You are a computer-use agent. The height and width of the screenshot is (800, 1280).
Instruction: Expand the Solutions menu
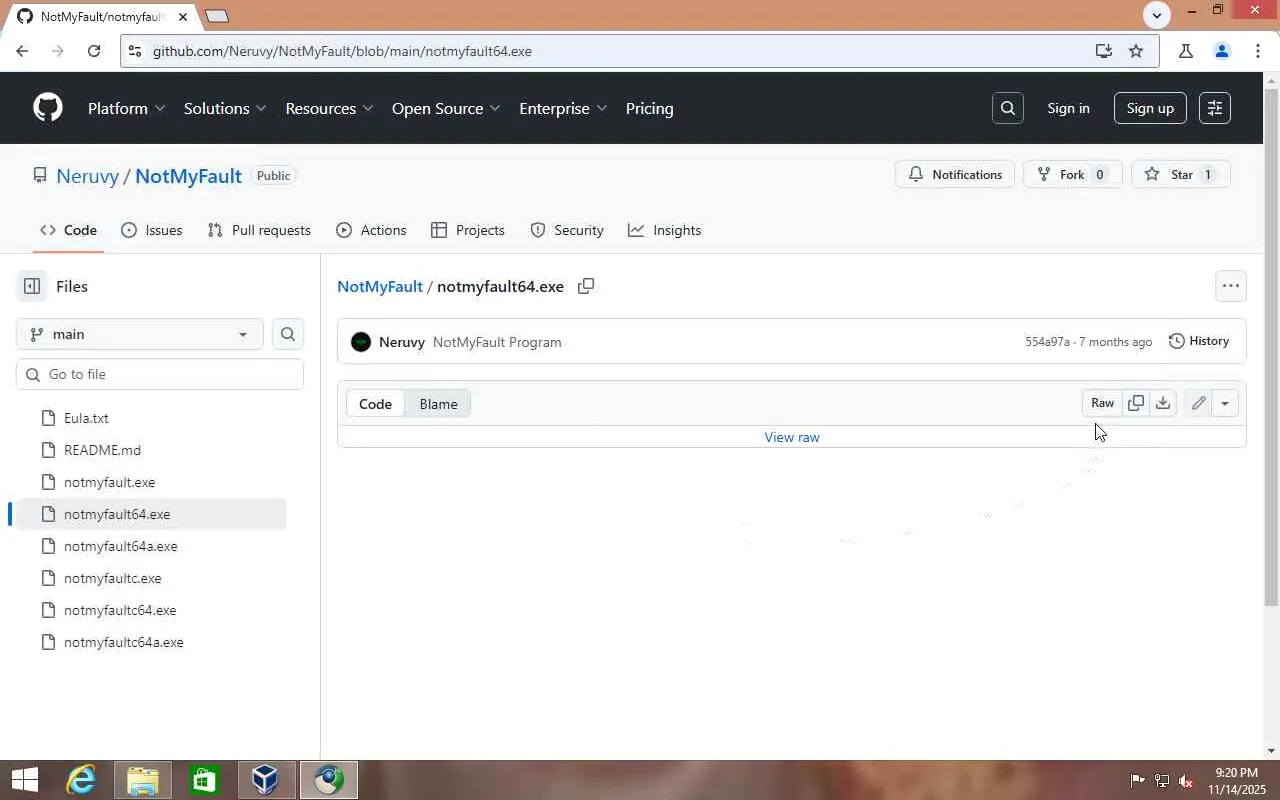coord(225,108)
